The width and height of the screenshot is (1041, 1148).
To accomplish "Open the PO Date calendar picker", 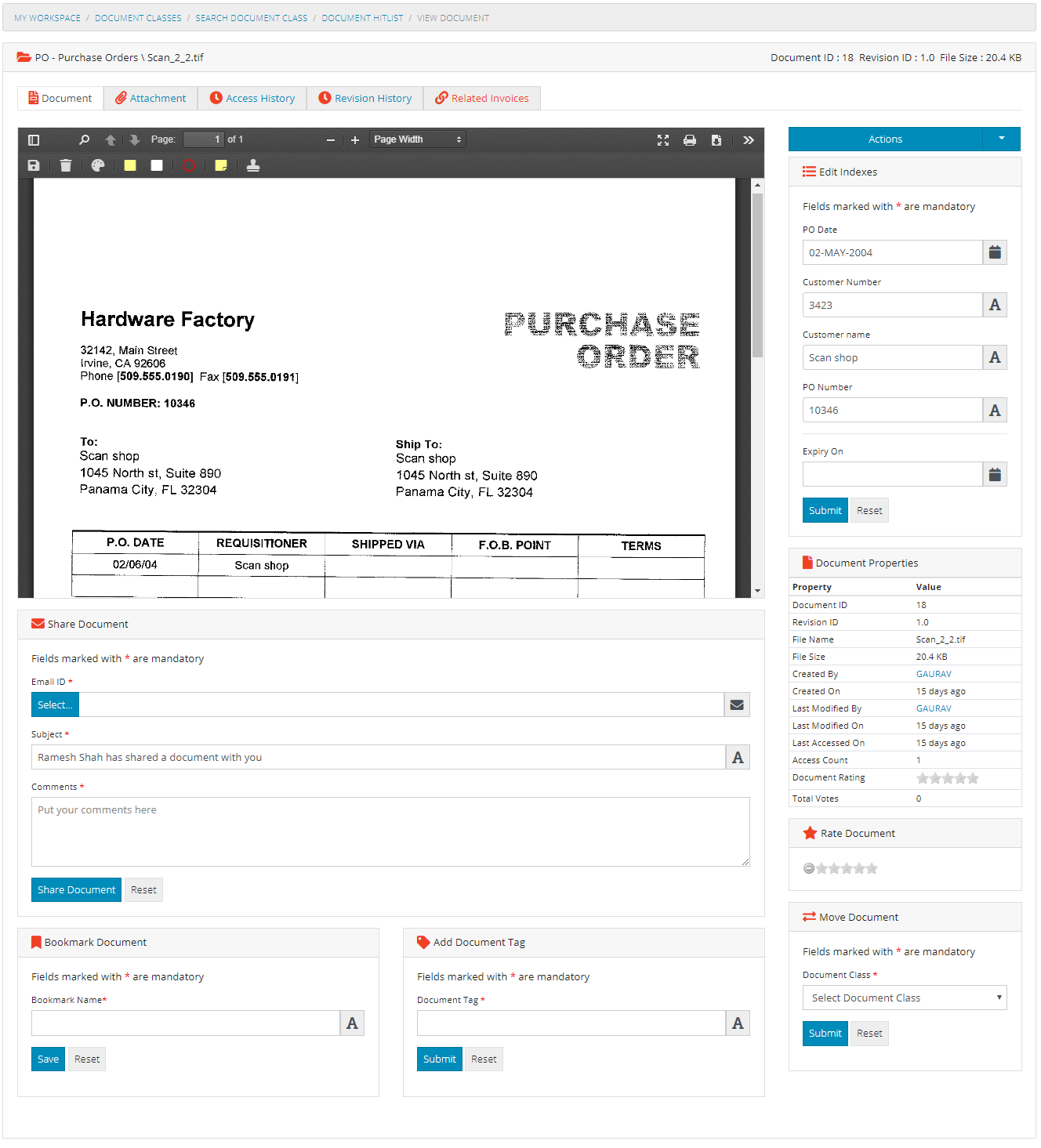I will pos(995,252).
